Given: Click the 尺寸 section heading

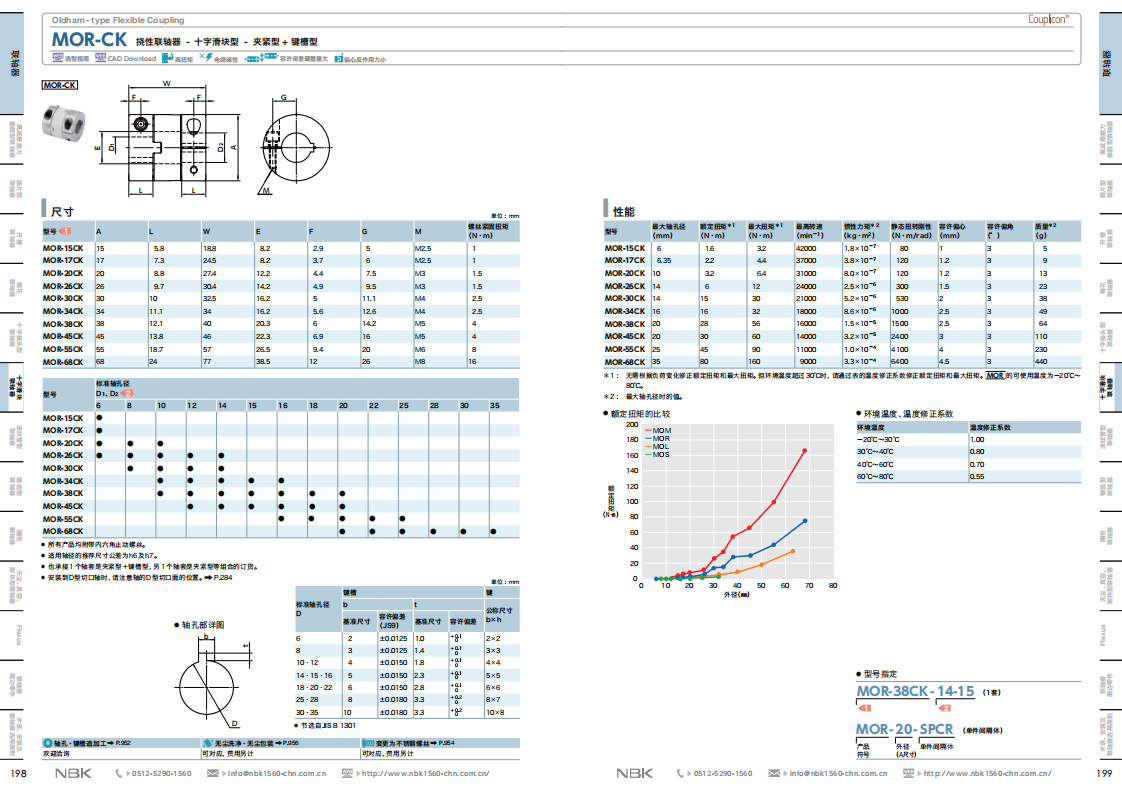Looking at the screenshot, I should (62, 212).
